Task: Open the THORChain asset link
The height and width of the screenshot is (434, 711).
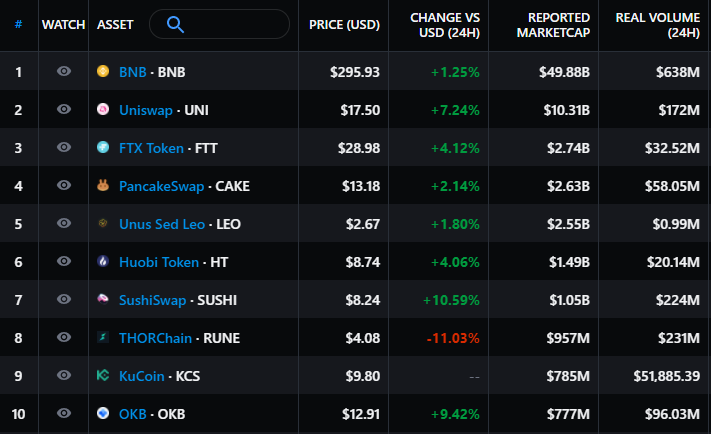Action: click(155, 338)
